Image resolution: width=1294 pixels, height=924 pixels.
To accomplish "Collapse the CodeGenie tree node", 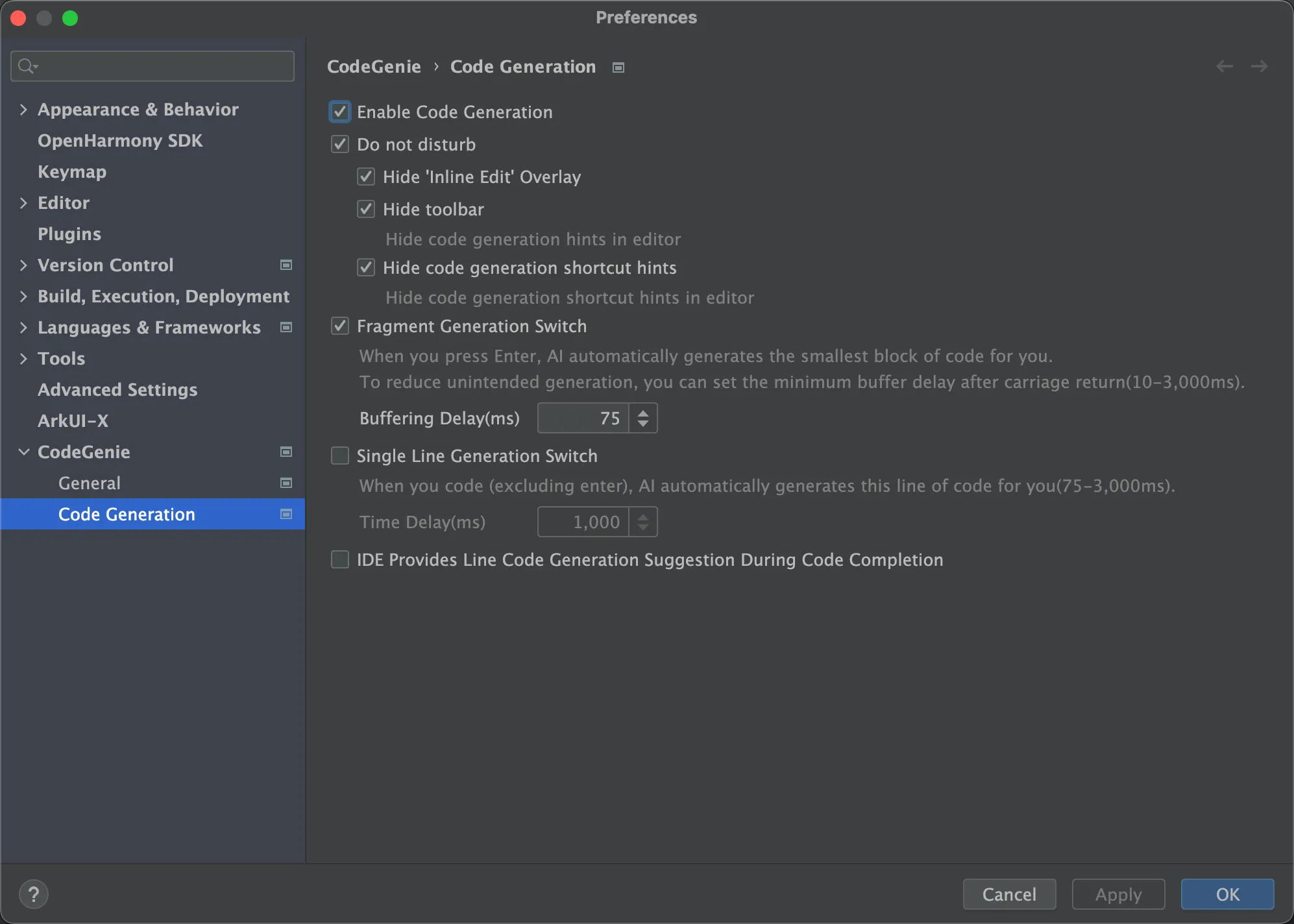I will coord(23,452).
